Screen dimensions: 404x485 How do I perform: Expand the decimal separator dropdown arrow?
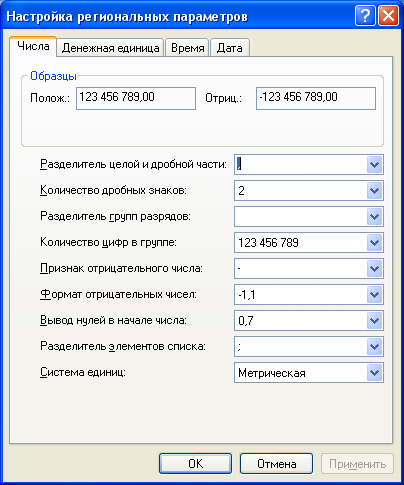(374, 164)
